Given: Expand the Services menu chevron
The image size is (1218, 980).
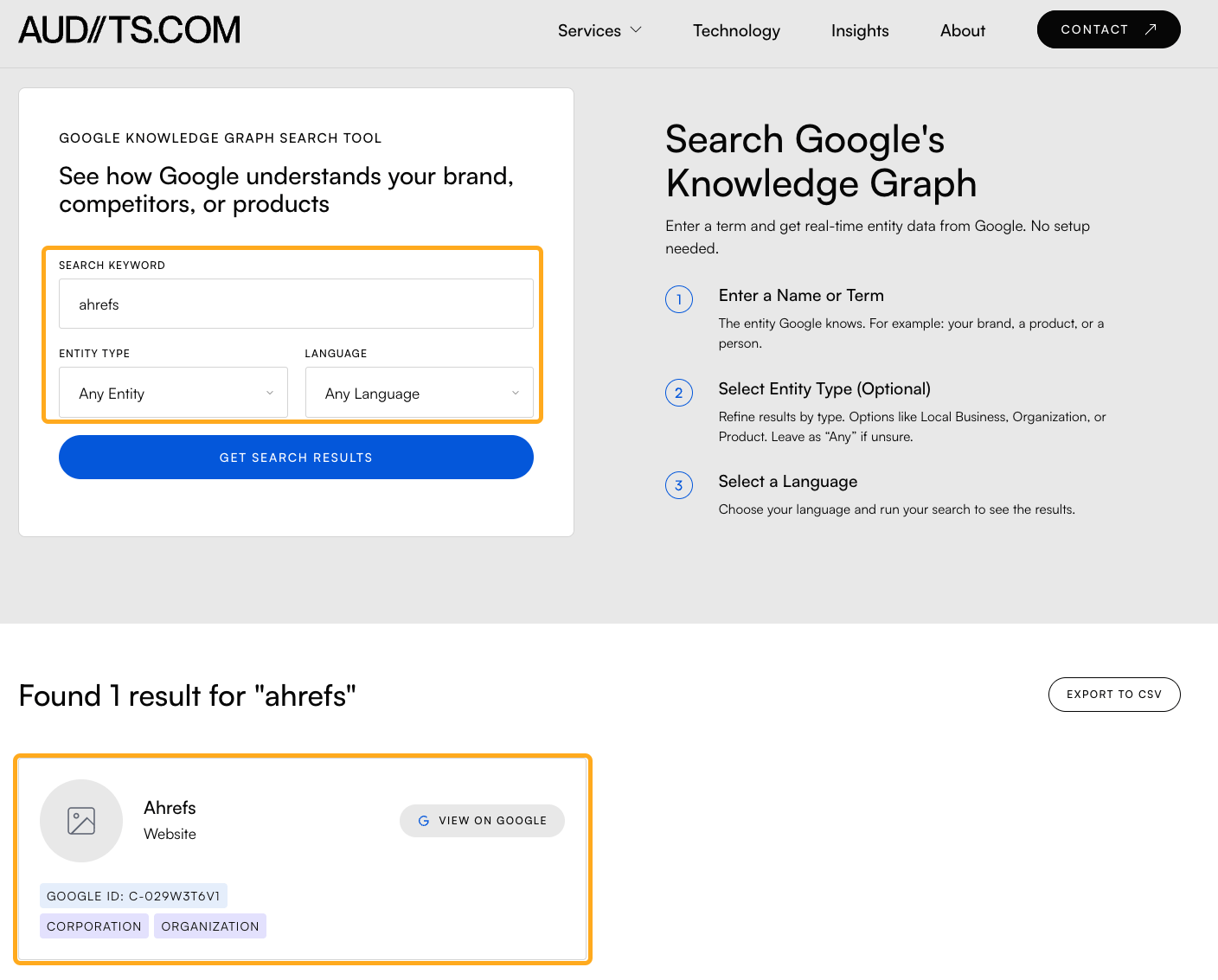Looking at the screenshot, I should tap(636, 30).
